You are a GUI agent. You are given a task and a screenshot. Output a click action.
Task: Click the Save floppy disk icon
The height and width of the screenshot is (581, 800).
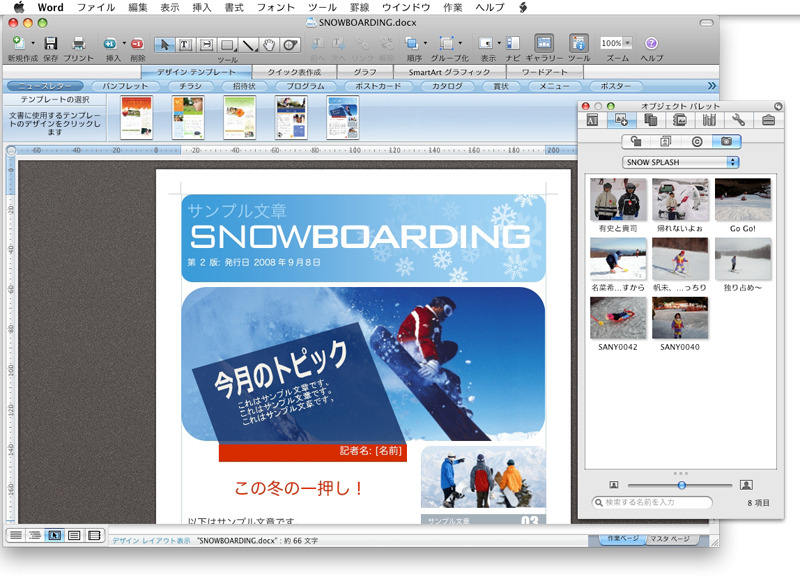(51, 43)
